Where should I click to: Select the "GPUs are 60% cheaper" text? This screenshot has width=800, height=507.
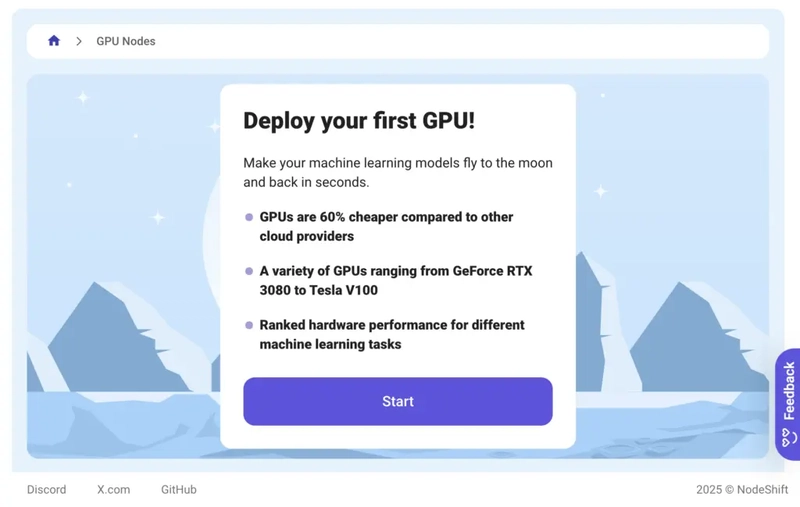tap(386, 227)
